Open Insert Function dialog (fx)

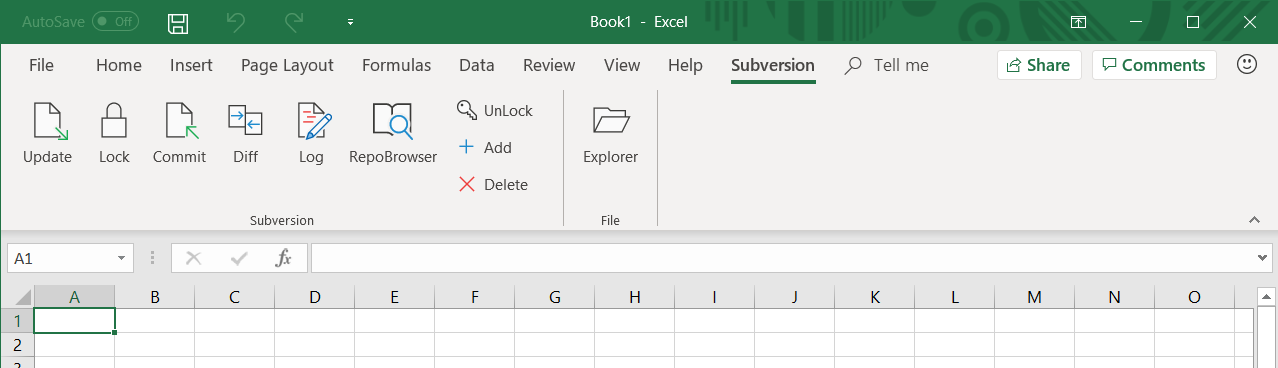pyautogui.click(x=283, y=258)
